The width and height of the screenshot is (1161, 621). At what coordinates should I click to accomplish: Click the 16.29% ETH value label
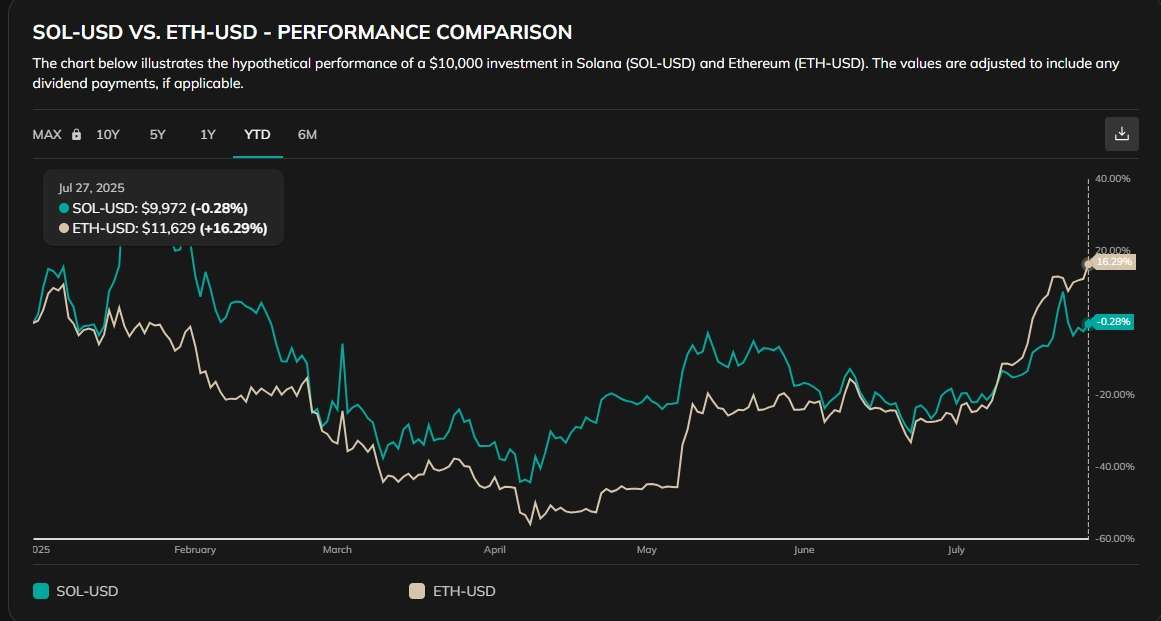1113,262
